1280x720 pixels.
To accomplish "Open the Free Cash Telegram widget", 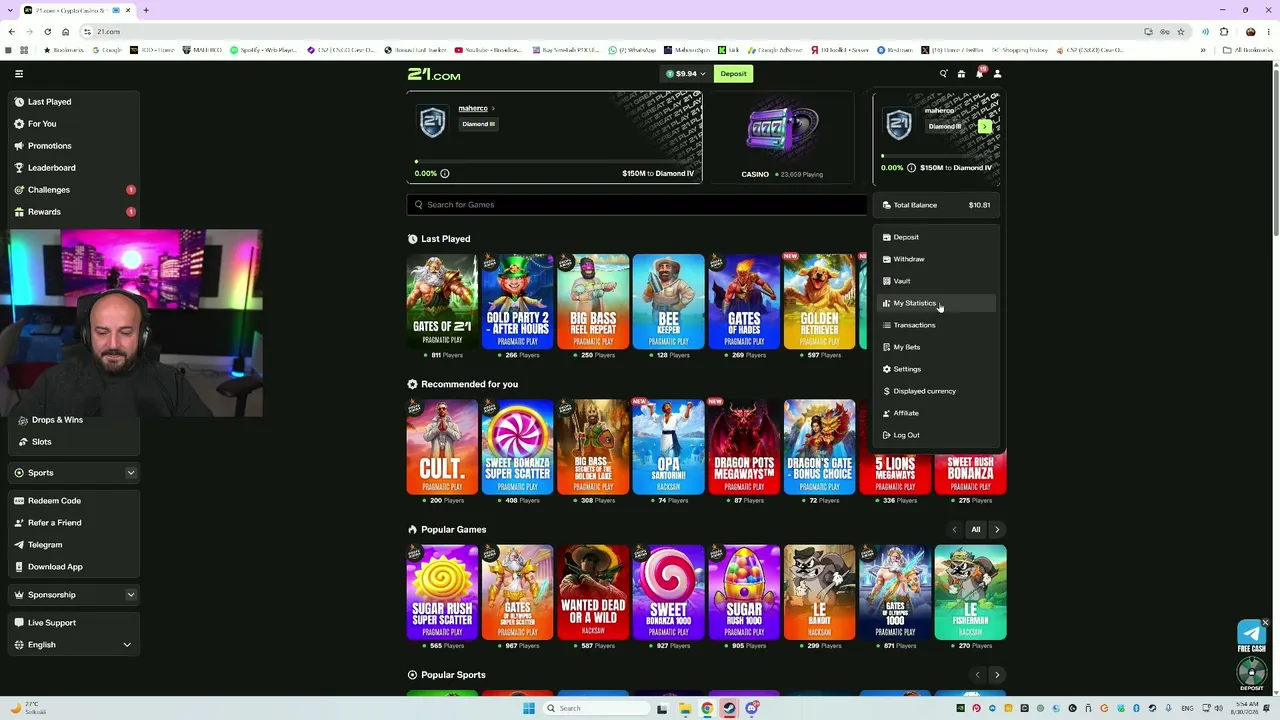I will click(x=1251, y=636).
